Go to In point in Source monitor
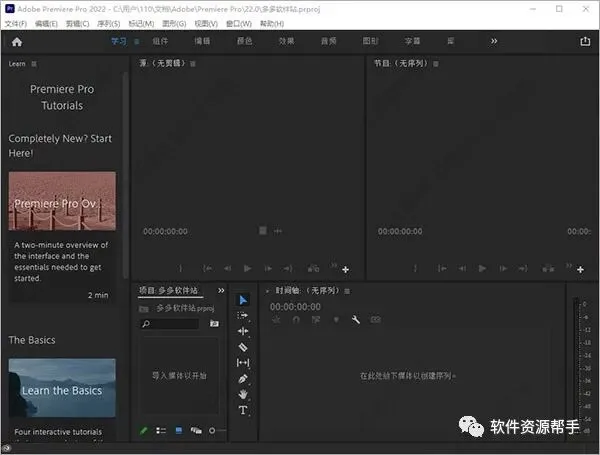This screenshot has height=455, width=600. coord(207,269)
